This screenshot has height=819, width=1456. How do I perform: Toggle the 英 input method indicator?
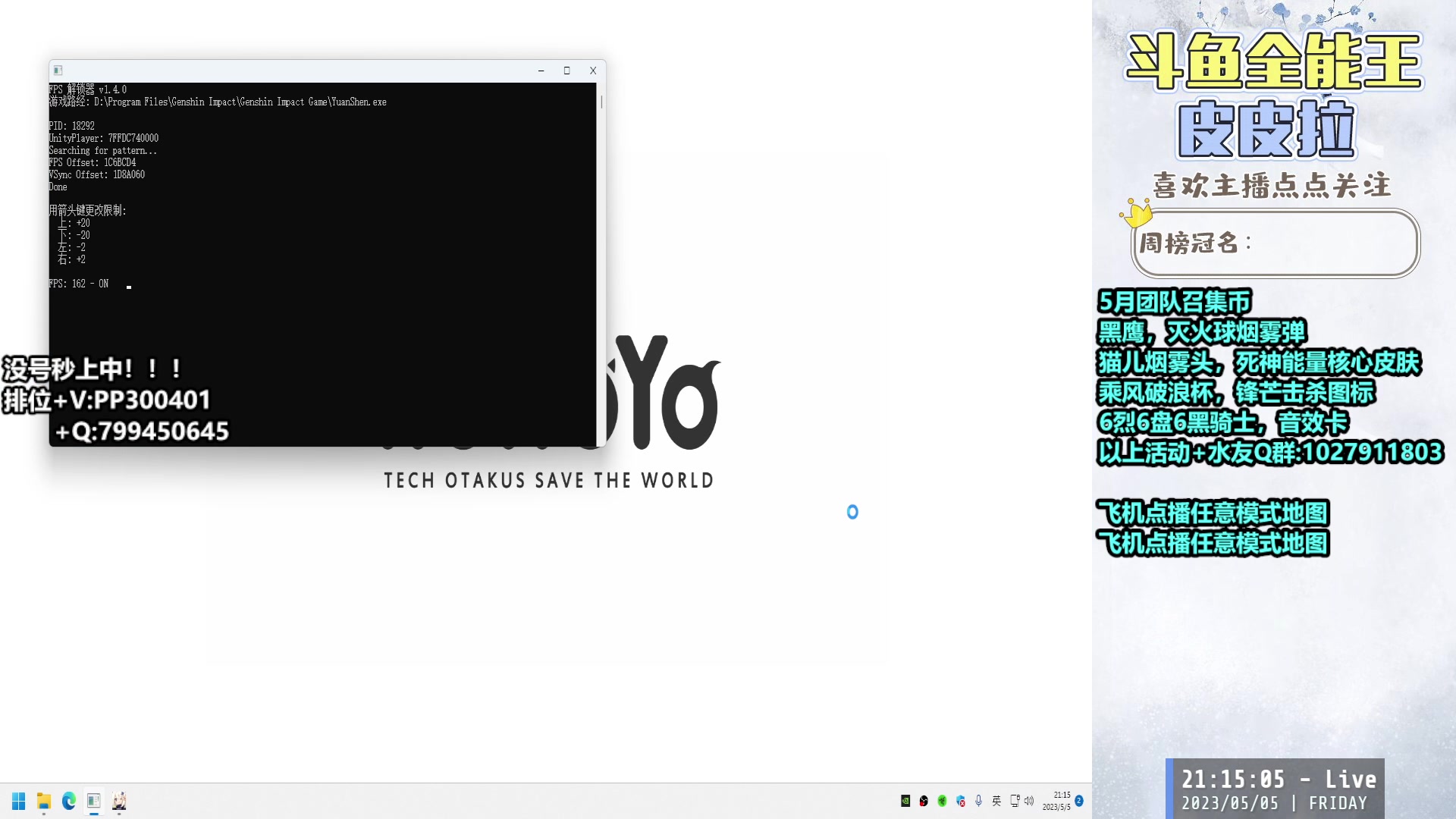(996, 801)
